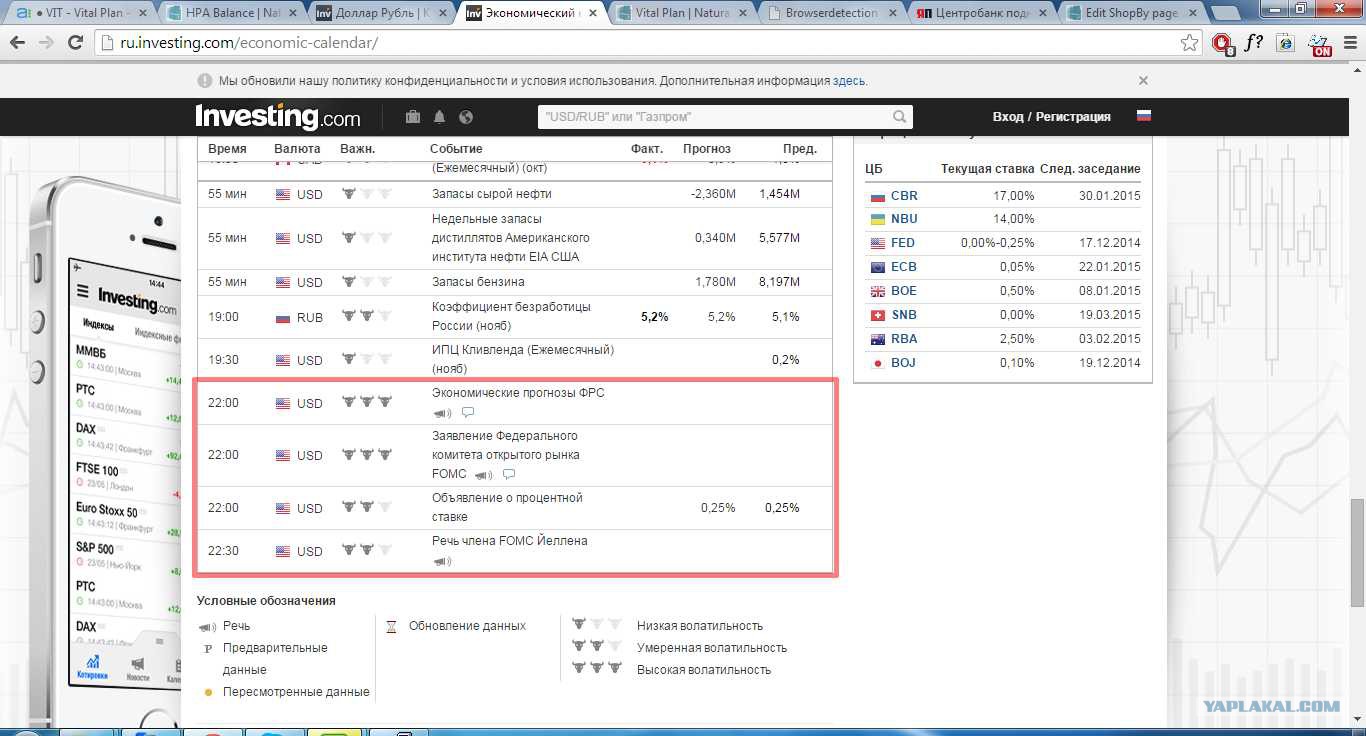Click comment icon beside FOMC statement event
Screen dimensions: 1366x736
pos(509,474)
